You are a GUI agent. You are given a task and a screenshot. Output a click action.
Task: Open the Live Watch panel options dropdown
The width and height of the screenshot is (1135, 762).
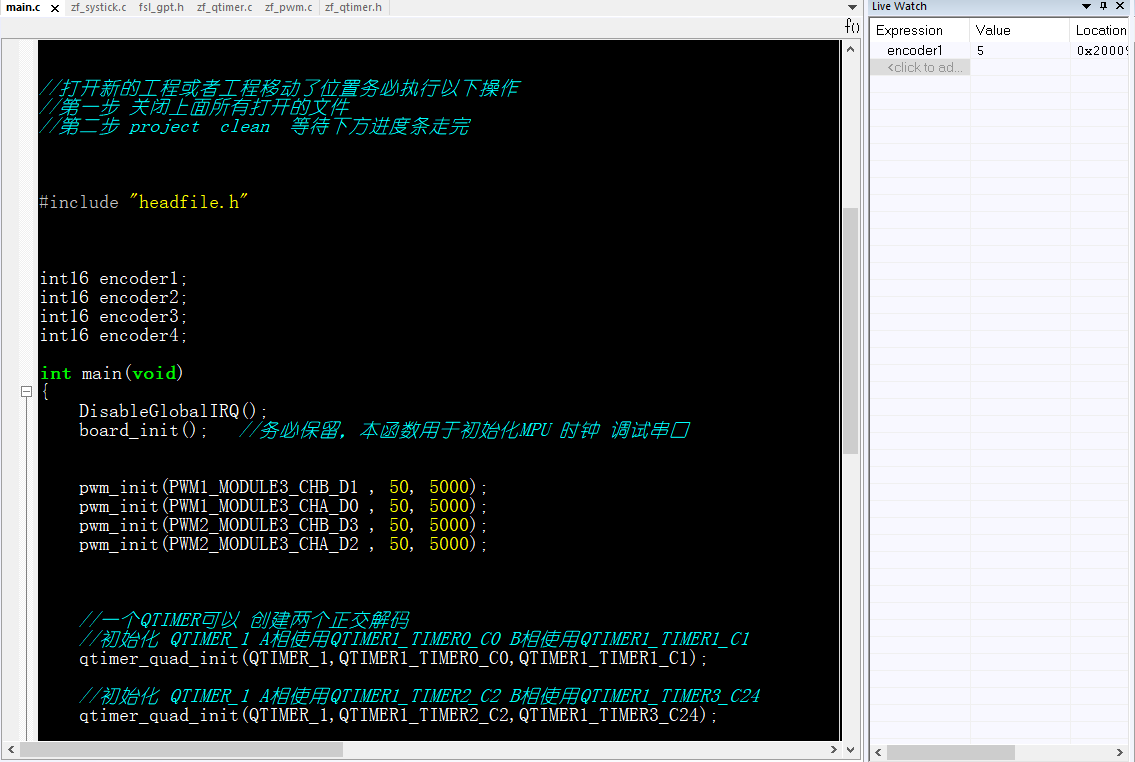1087,7
